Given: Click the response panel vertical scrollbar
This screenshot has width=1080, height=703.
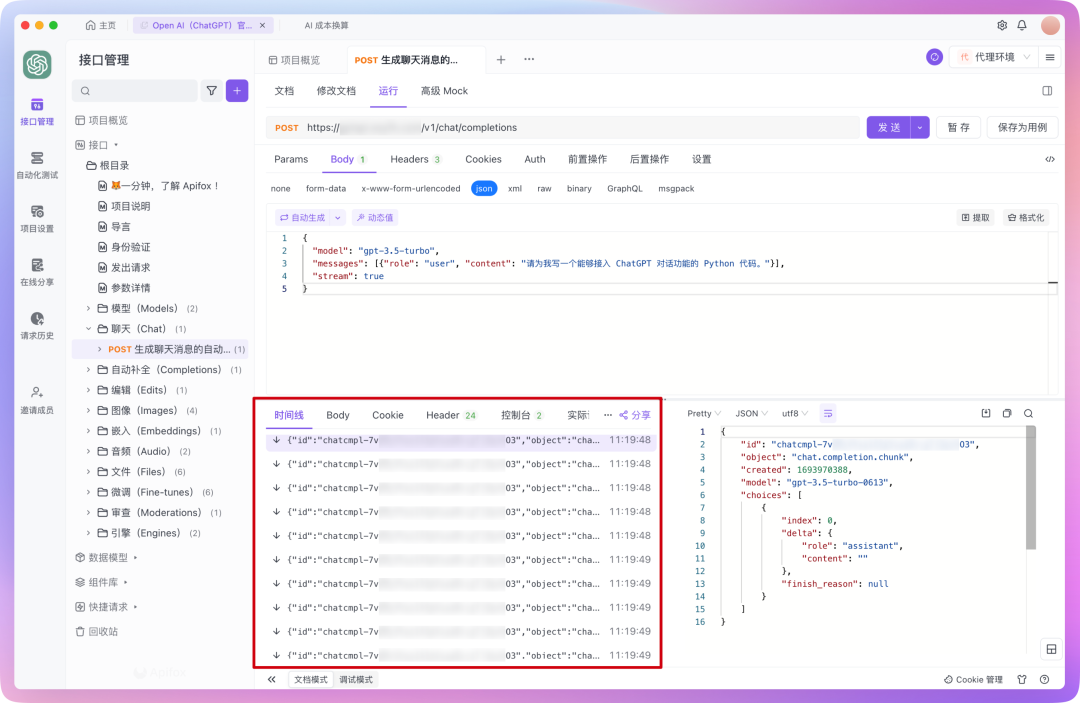Looking at the screenshot, I should 1030,490.
